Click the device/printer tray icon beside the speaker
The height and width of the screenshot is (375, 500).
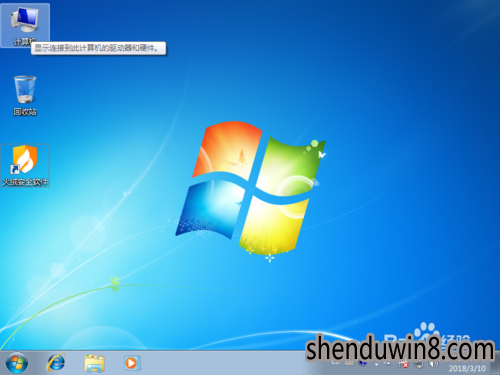tap(419, 364)
